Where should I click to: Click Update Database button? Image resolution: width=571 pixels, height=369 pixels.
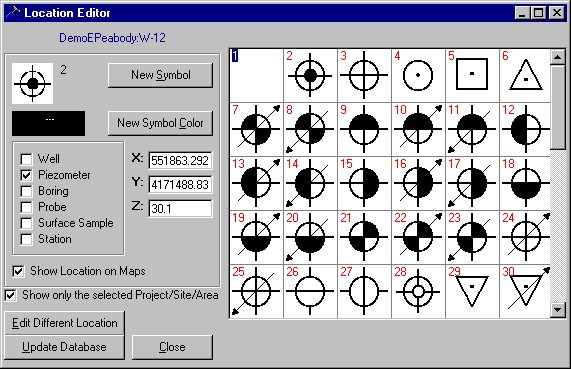(x=64, y=347)
